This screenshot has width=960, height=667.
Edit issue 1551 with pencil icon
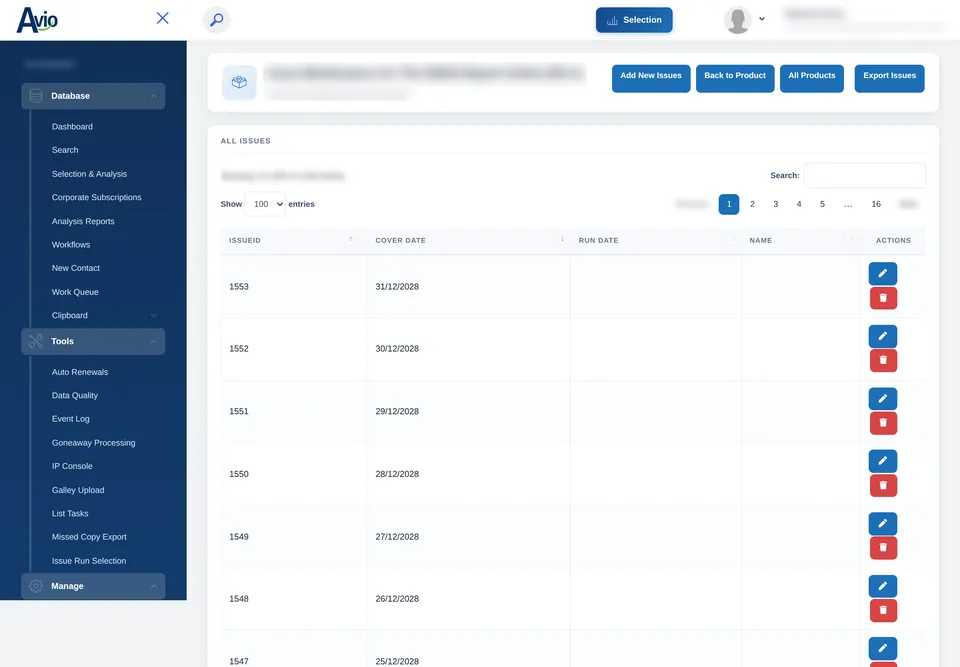(882, 398)
